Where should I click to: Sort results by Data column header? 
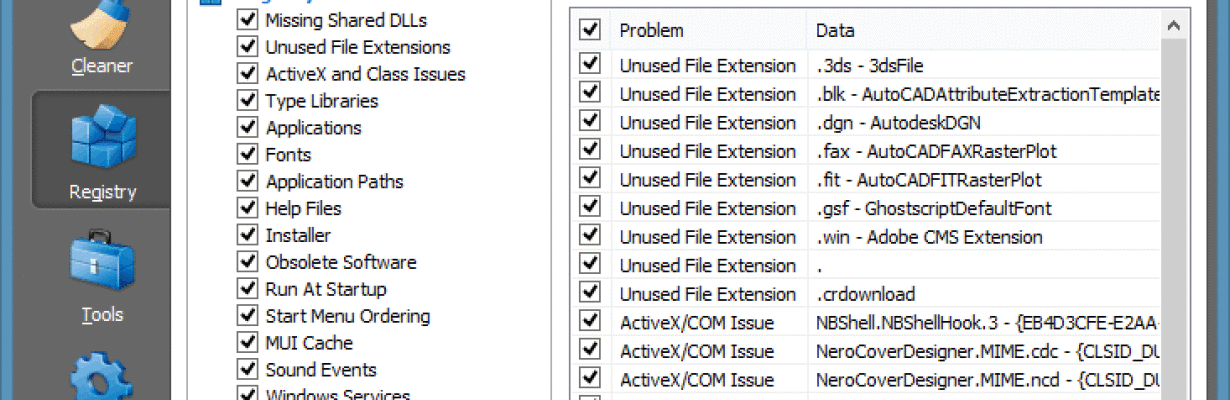pos(984,30)
